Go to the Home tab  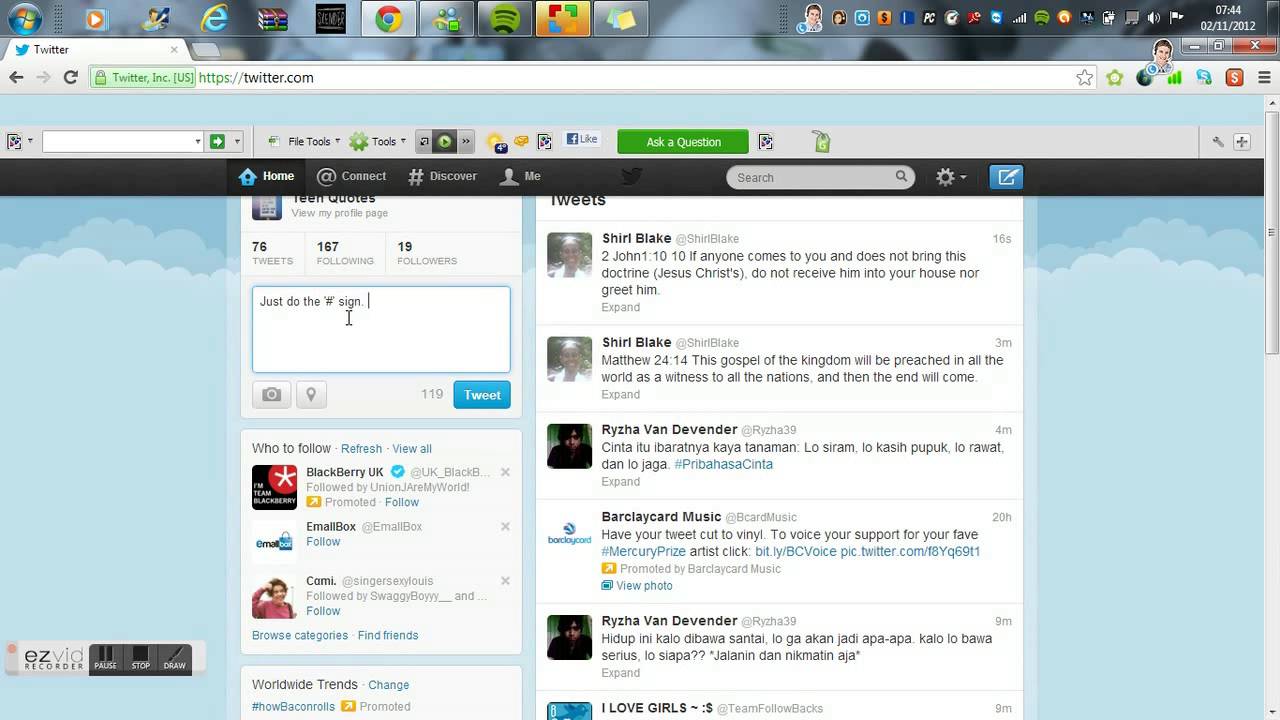point(267,176)
